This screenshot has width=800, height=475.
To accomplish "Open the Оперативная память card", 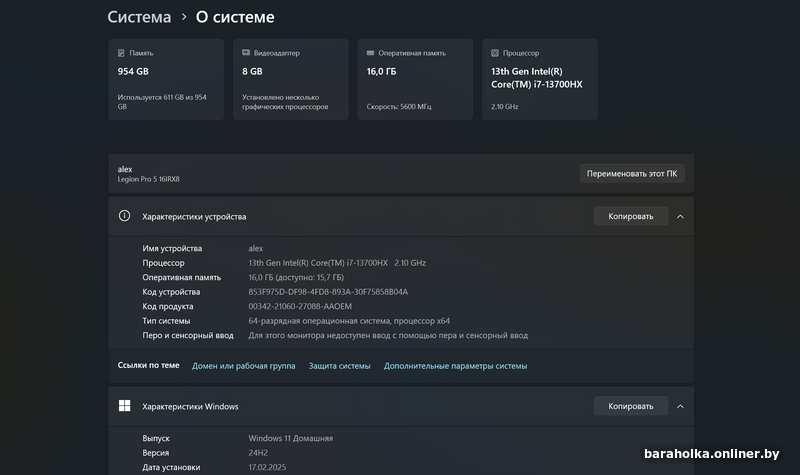I will click(415, 80).
